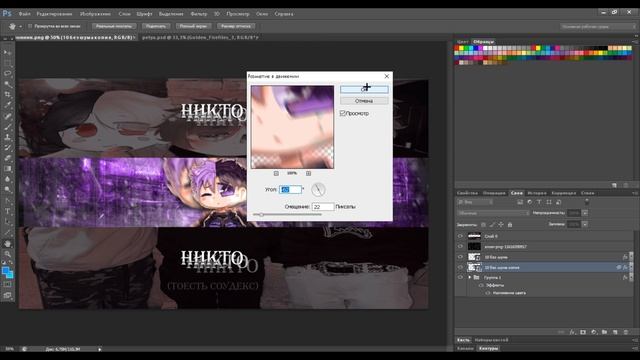
Task: Click zoom out button under blur preview
Action: 276,173
